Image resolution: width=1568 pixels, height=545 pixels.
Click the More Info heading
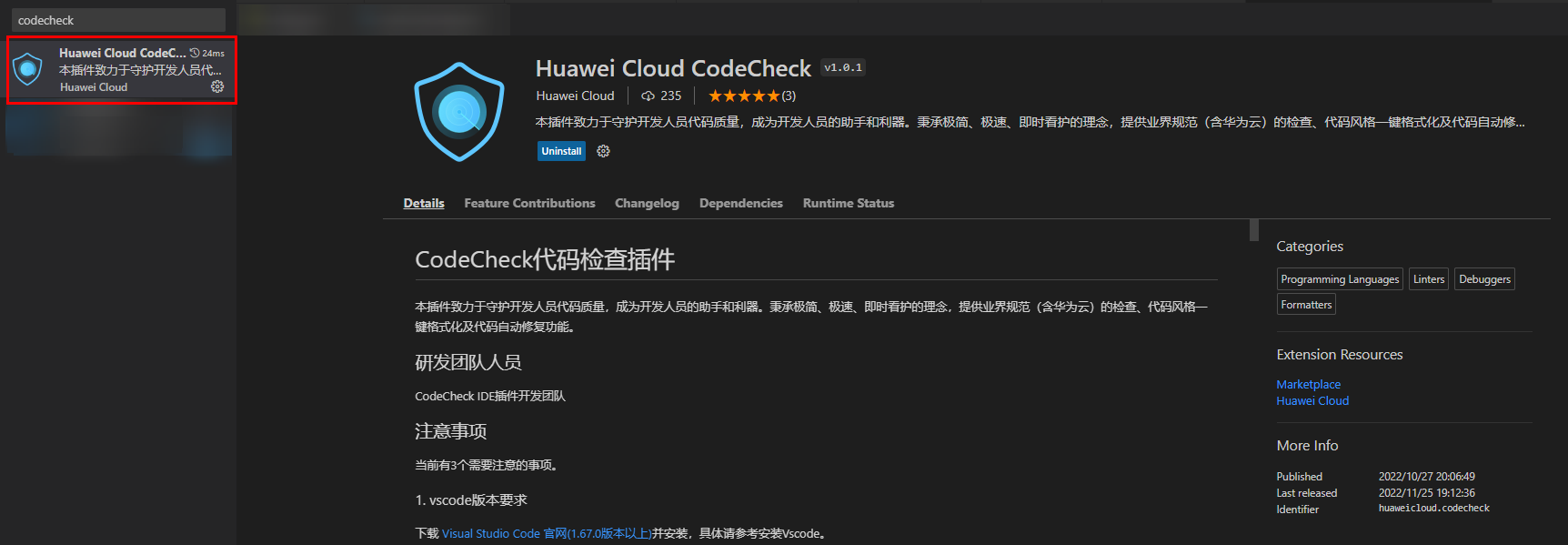(x=1307, y=445)
